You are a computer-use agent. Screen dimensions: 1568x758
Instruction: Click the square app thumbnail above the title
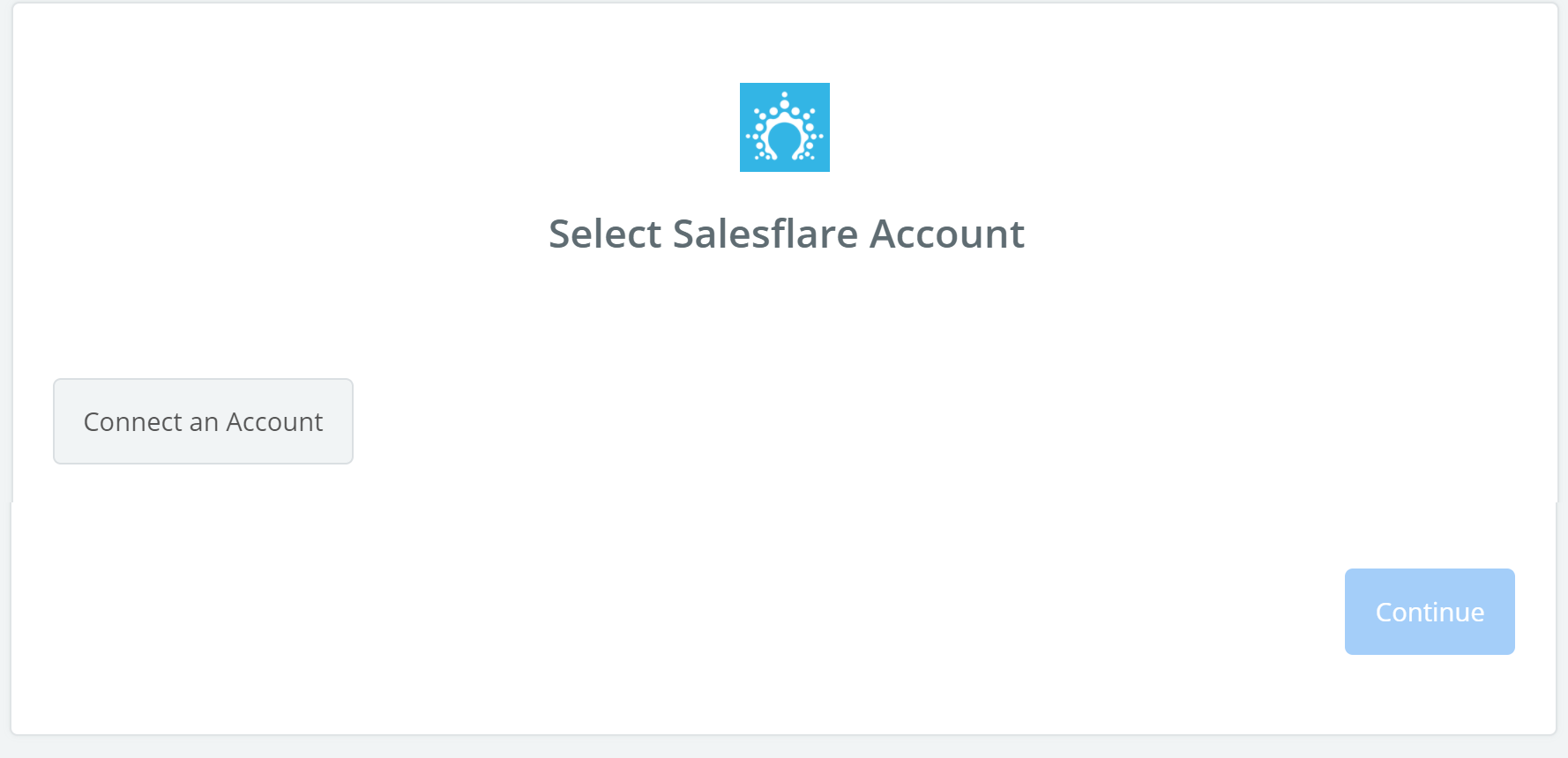785,127
